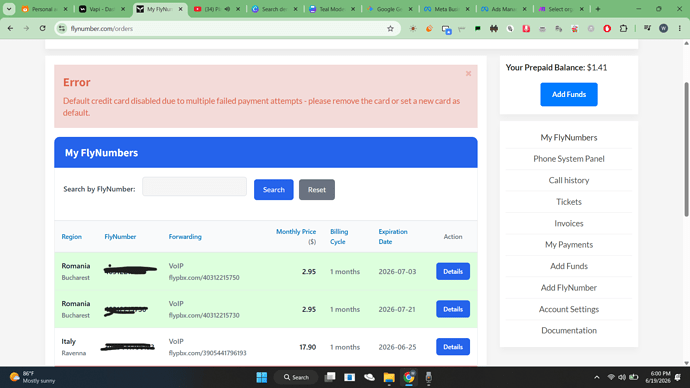
Task: Go back in browser history
Action: tap(10, 28)
